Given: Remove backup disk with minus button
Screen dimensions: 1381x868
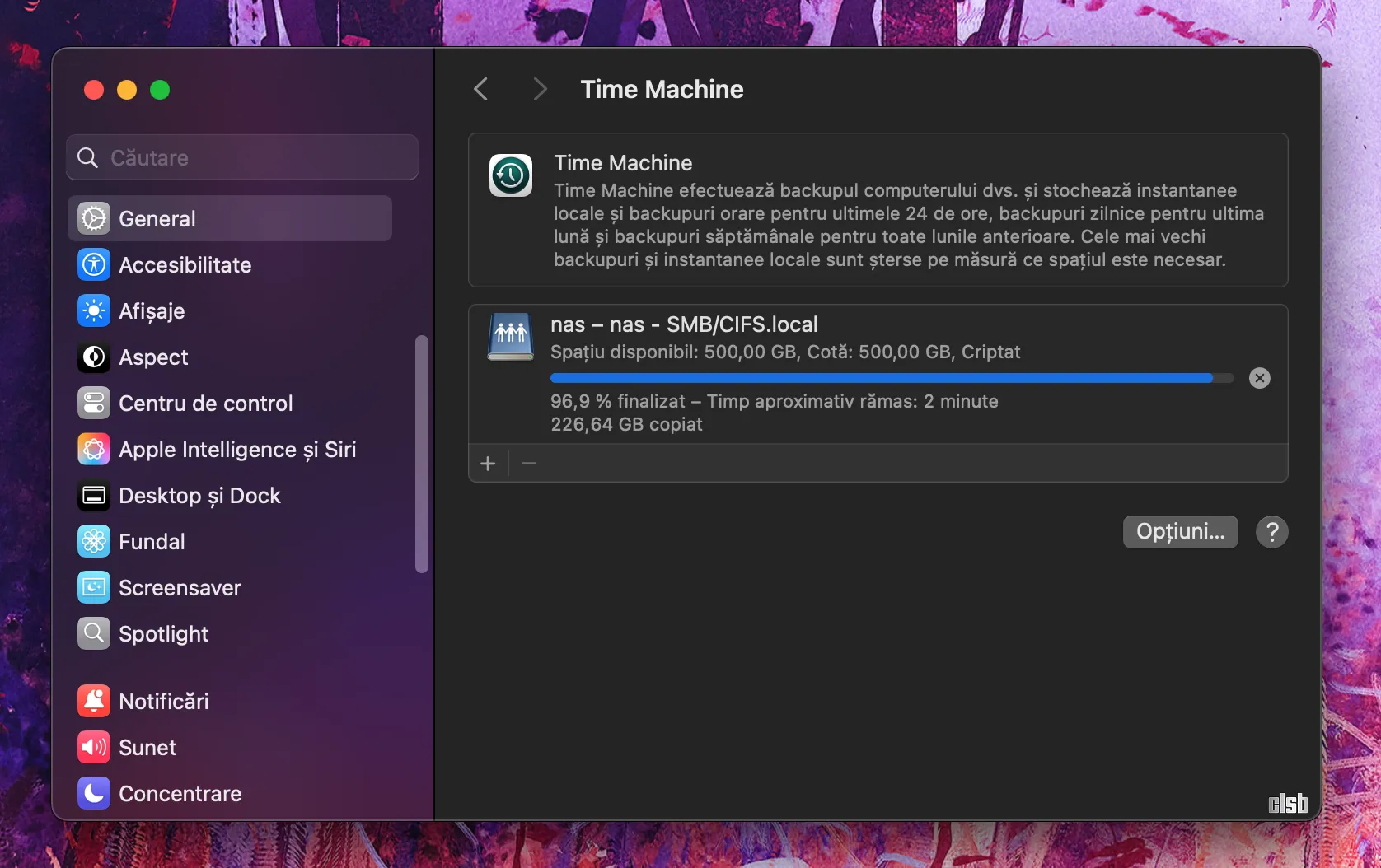Looking at the screenshot, I should (x=529, y=464).
